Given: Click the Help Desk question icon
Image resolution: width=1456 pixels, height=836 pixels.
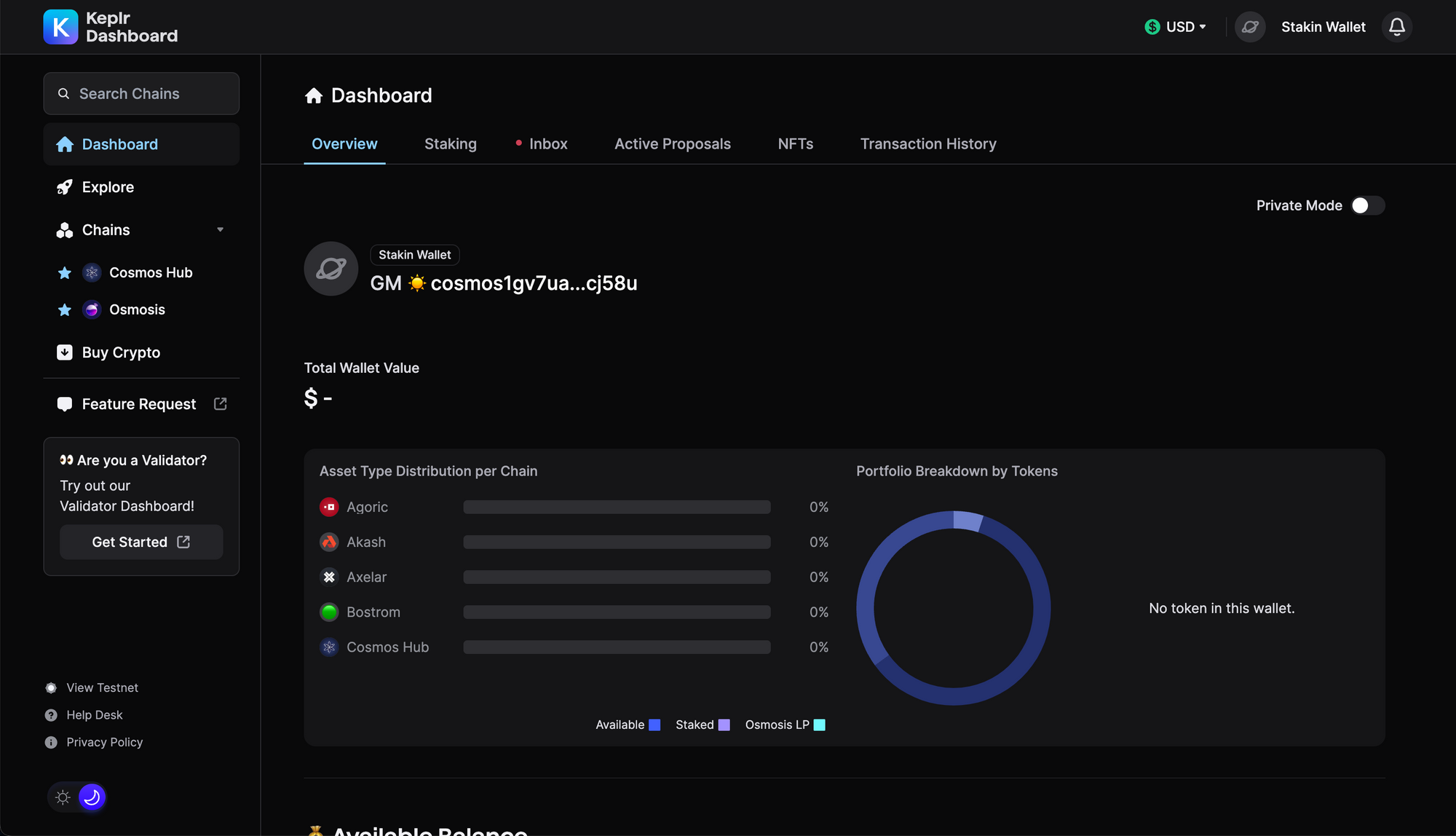Looking at the screenshot, I should click(x=51, y=715).
